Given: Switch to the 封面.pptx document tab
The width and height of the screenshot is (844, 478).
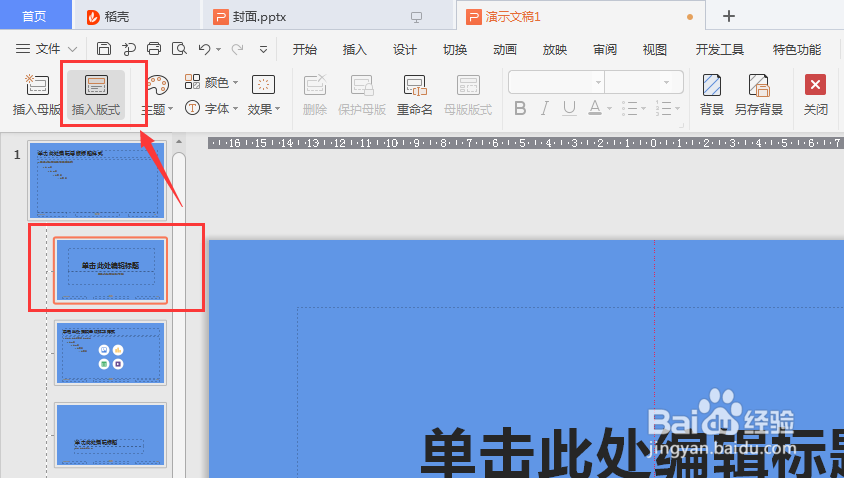Looking at the screenshot, I should [x=328, y=17].
